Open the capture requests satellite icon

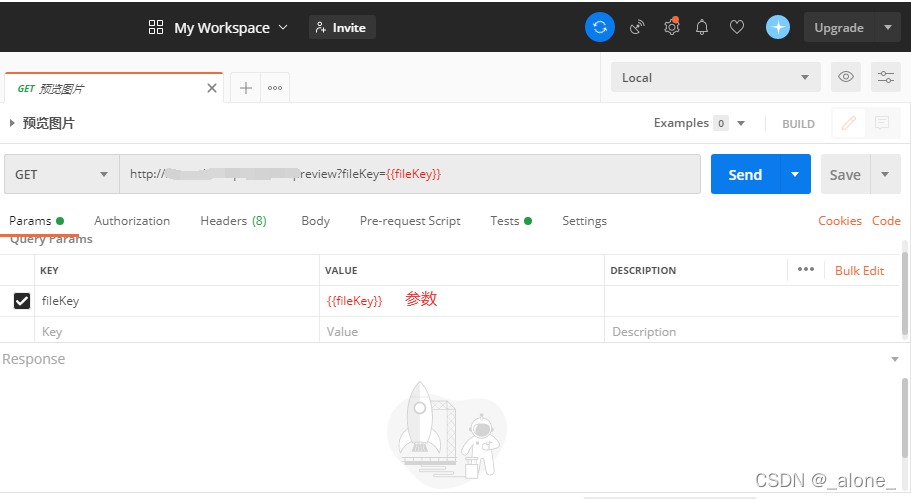pos(637,27)
